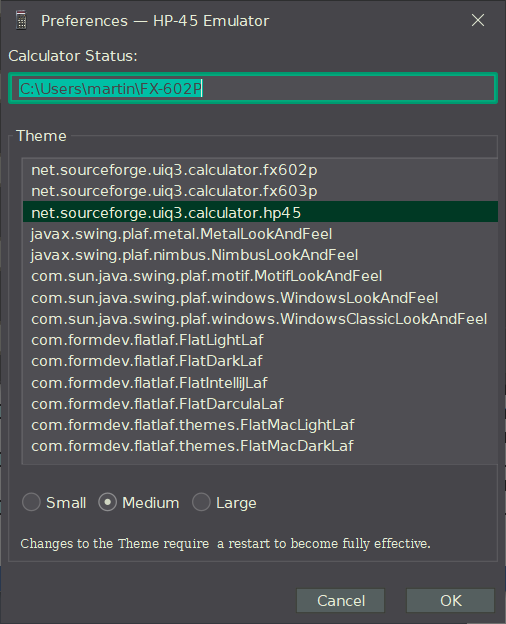
Task: Select the WindowsLookAndFeel theme
Action: tap(260, 298)
